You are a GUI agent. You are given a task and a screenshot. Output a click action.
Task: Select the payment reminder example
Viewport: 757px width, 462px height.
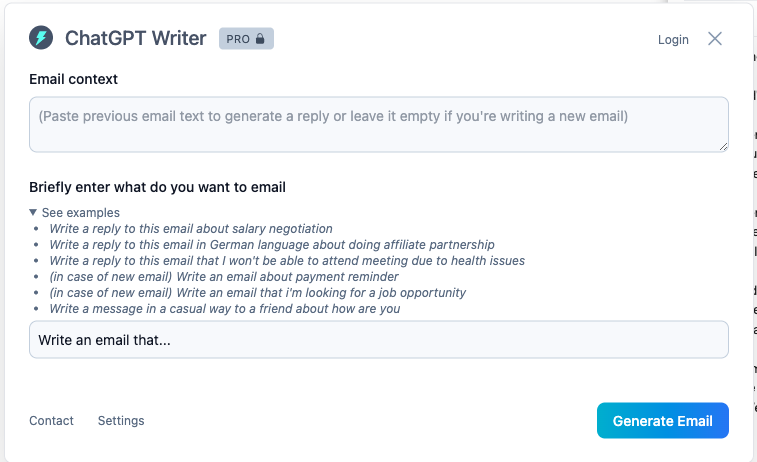224,277
